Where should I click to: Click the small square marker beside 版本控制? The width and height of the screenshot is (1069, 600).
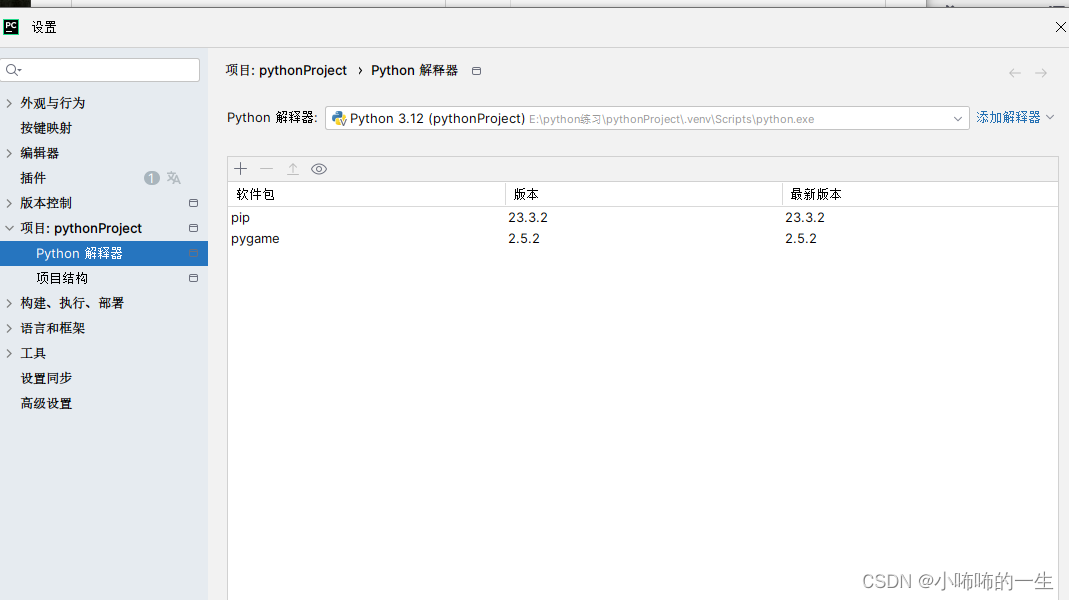coord(194,202)
